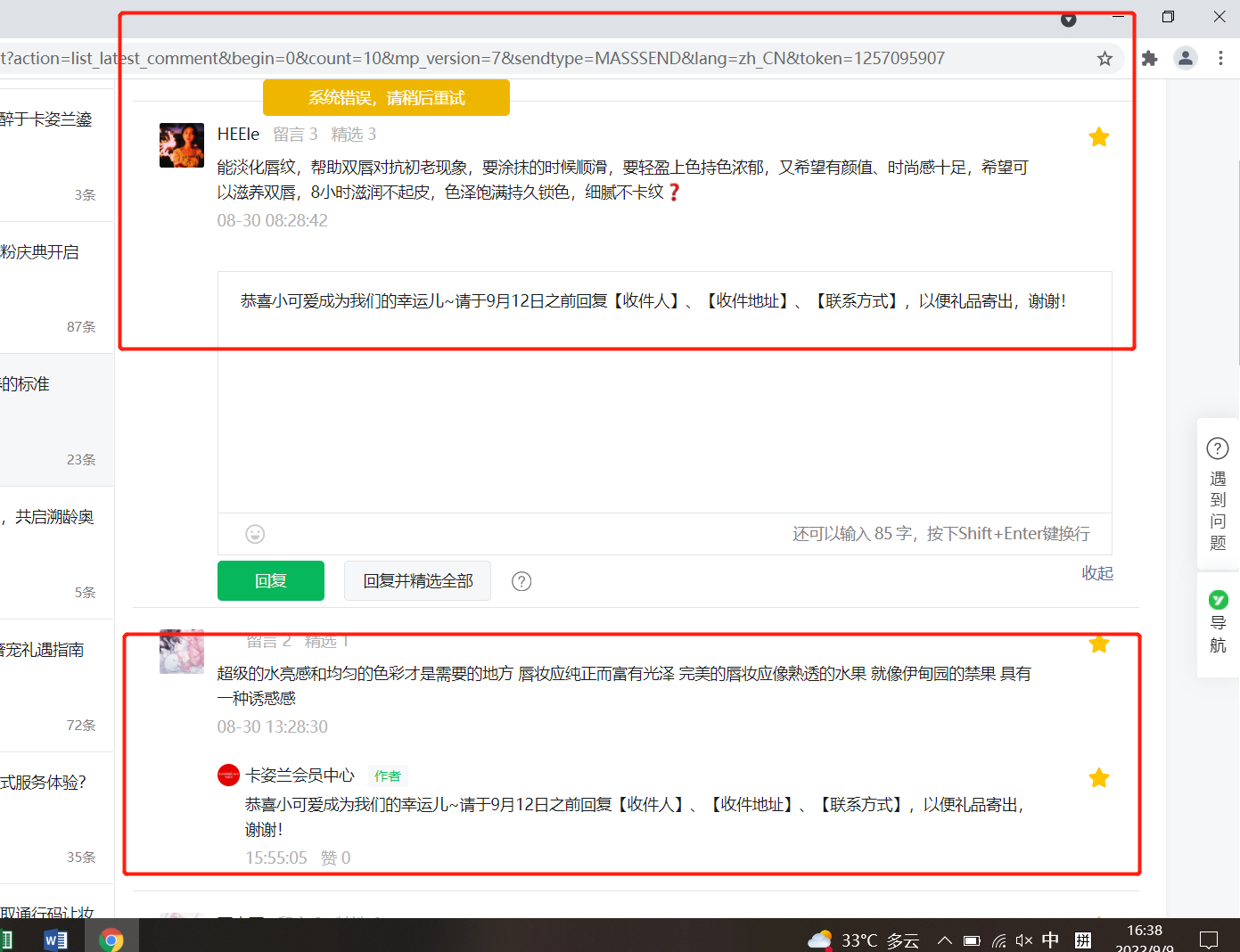Viewport: 1240px width, 952px height.
Task: Toggle the featured star on HEEle's comment
Action: coord(1099,137)
